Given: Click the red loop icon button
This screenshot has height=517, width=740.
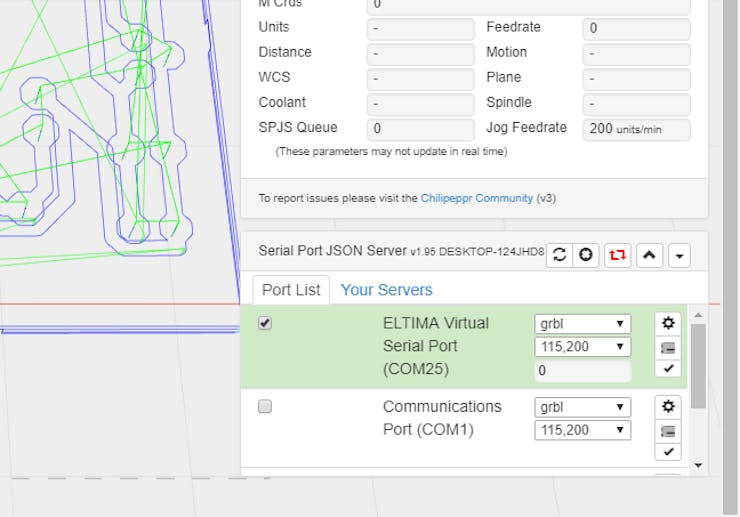Looking at the screenshot, I should pos(617,255).
